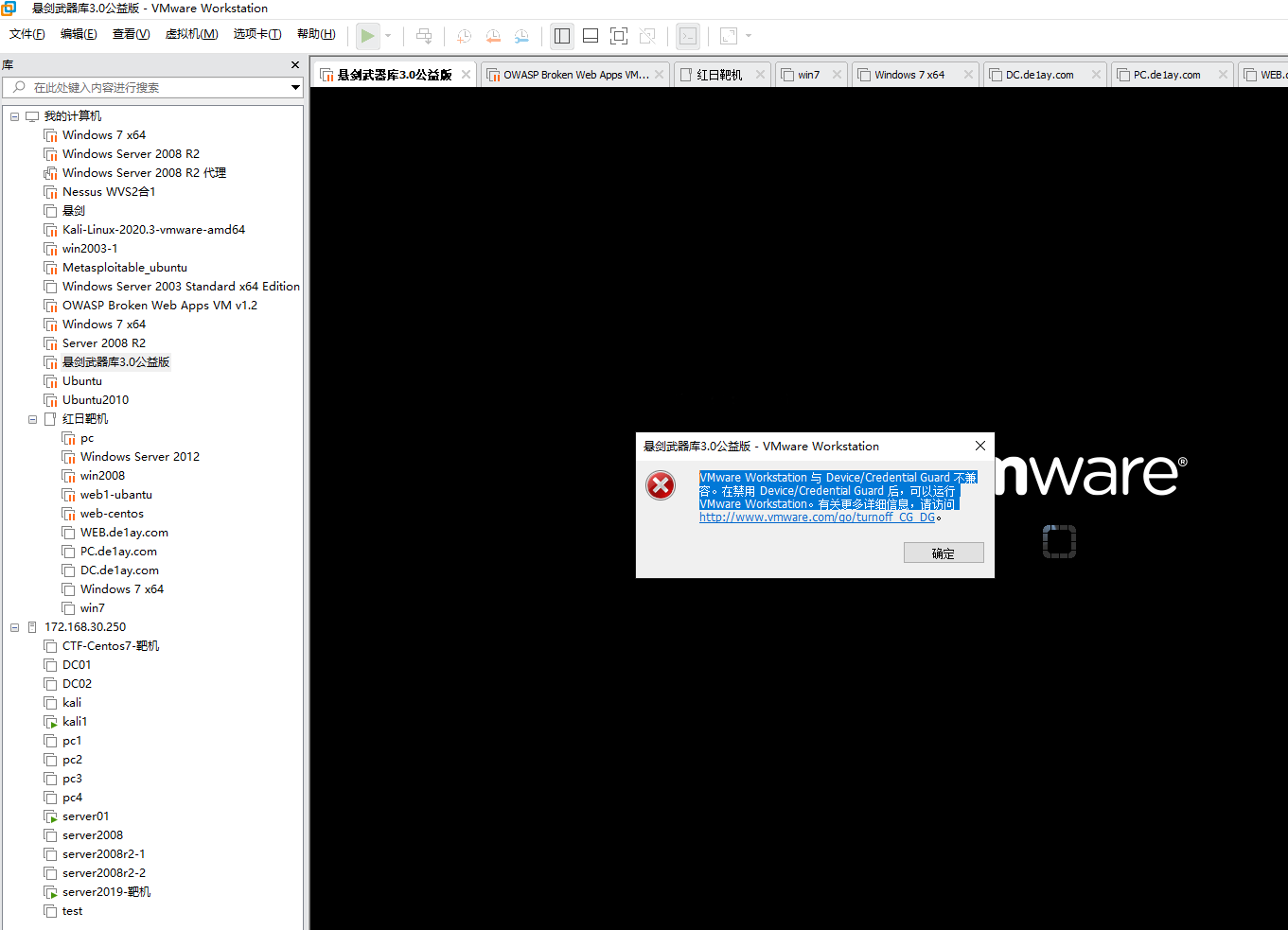Click the take snapshot toolbar icon
Screen dimensions: 1288x930
tap(464, 36)
